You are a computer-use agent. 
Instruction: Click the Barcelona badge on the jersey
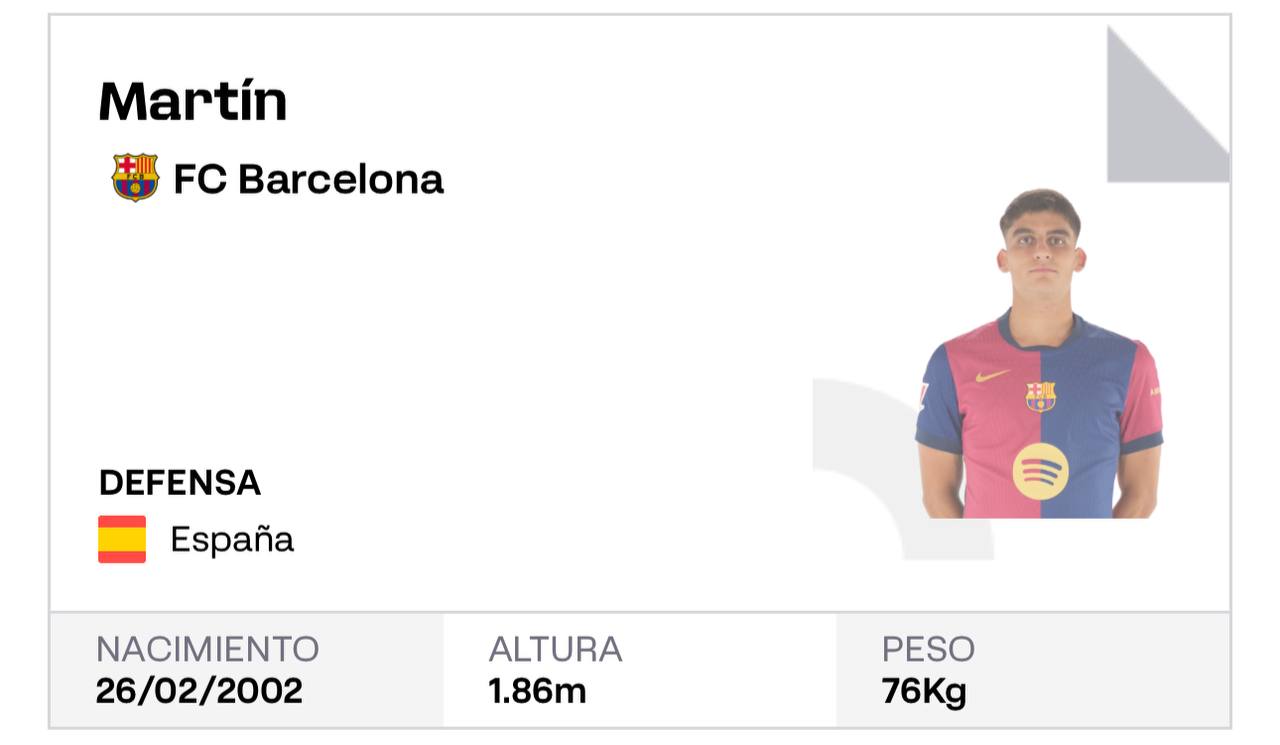[x=1041, y=396]
